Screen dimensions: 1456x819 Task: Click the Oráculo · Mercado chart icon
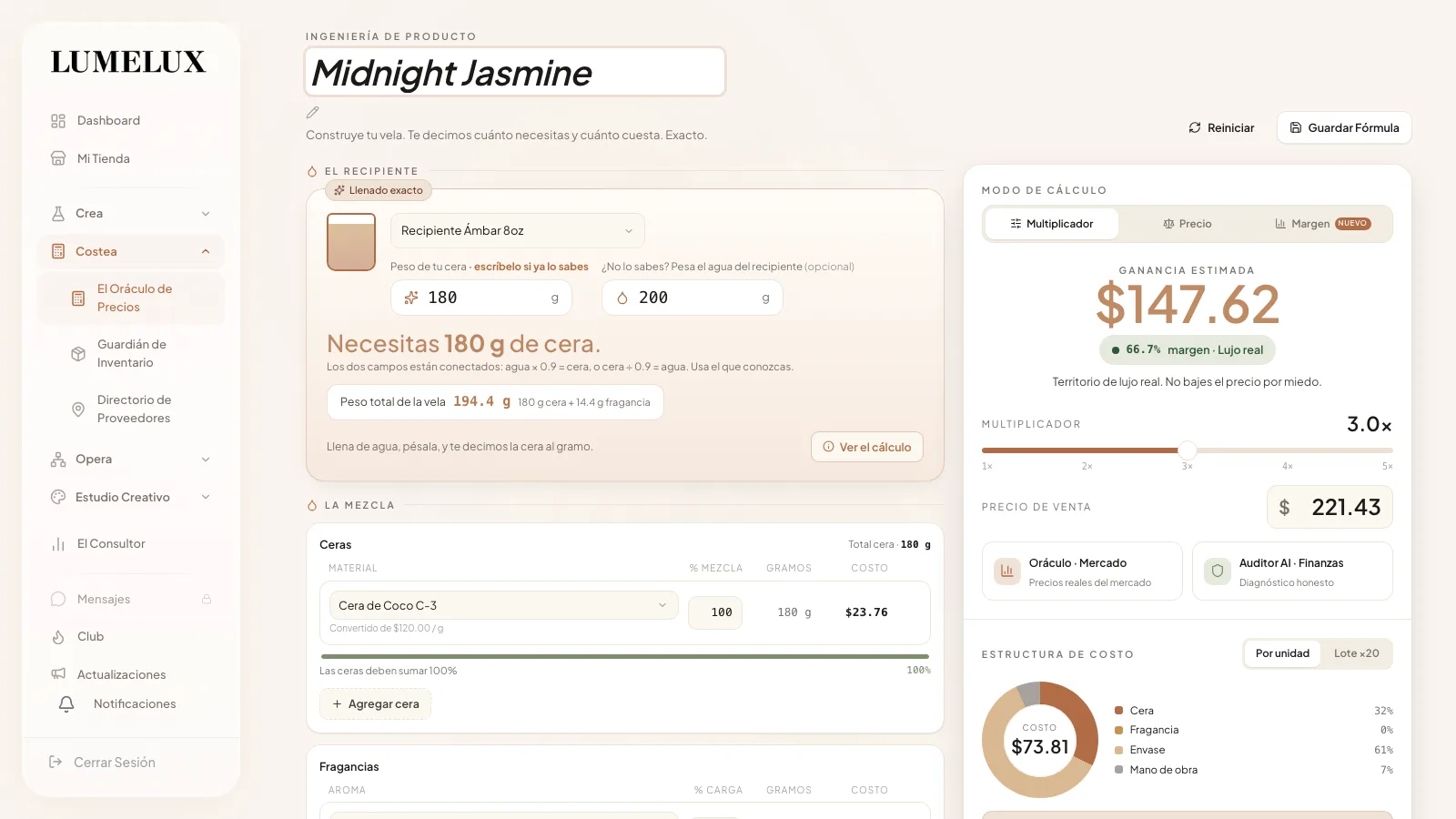1007,571
